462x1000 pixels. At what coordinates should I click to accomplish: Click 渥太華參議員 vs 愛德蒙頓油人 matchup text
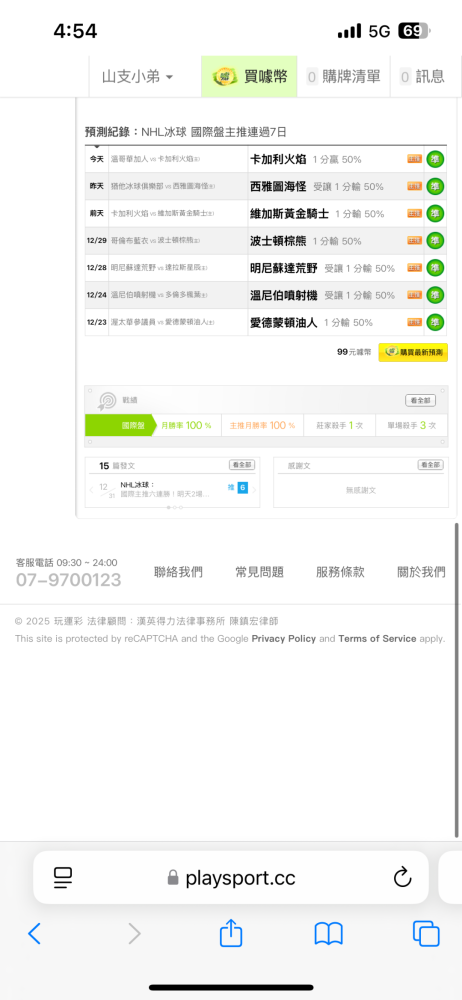coord(163,322)
